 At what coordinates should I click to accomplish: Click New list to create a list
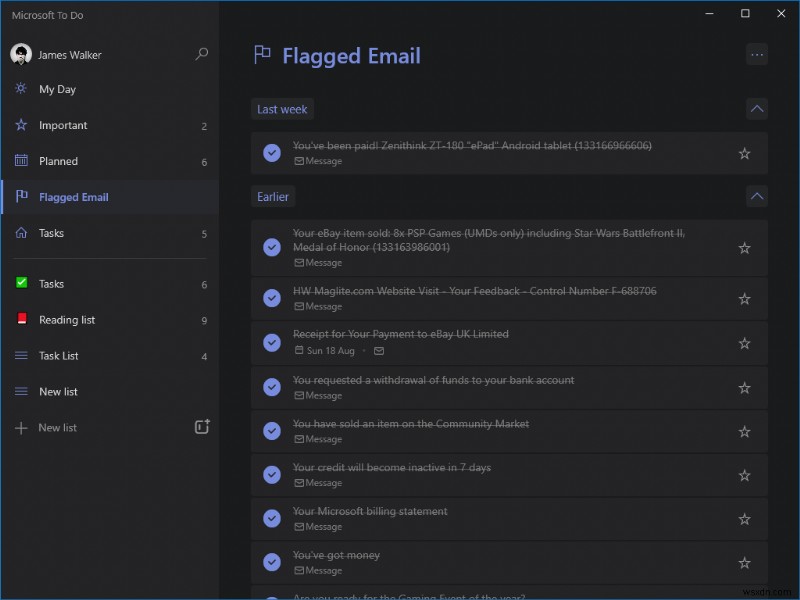coord(58,427)
